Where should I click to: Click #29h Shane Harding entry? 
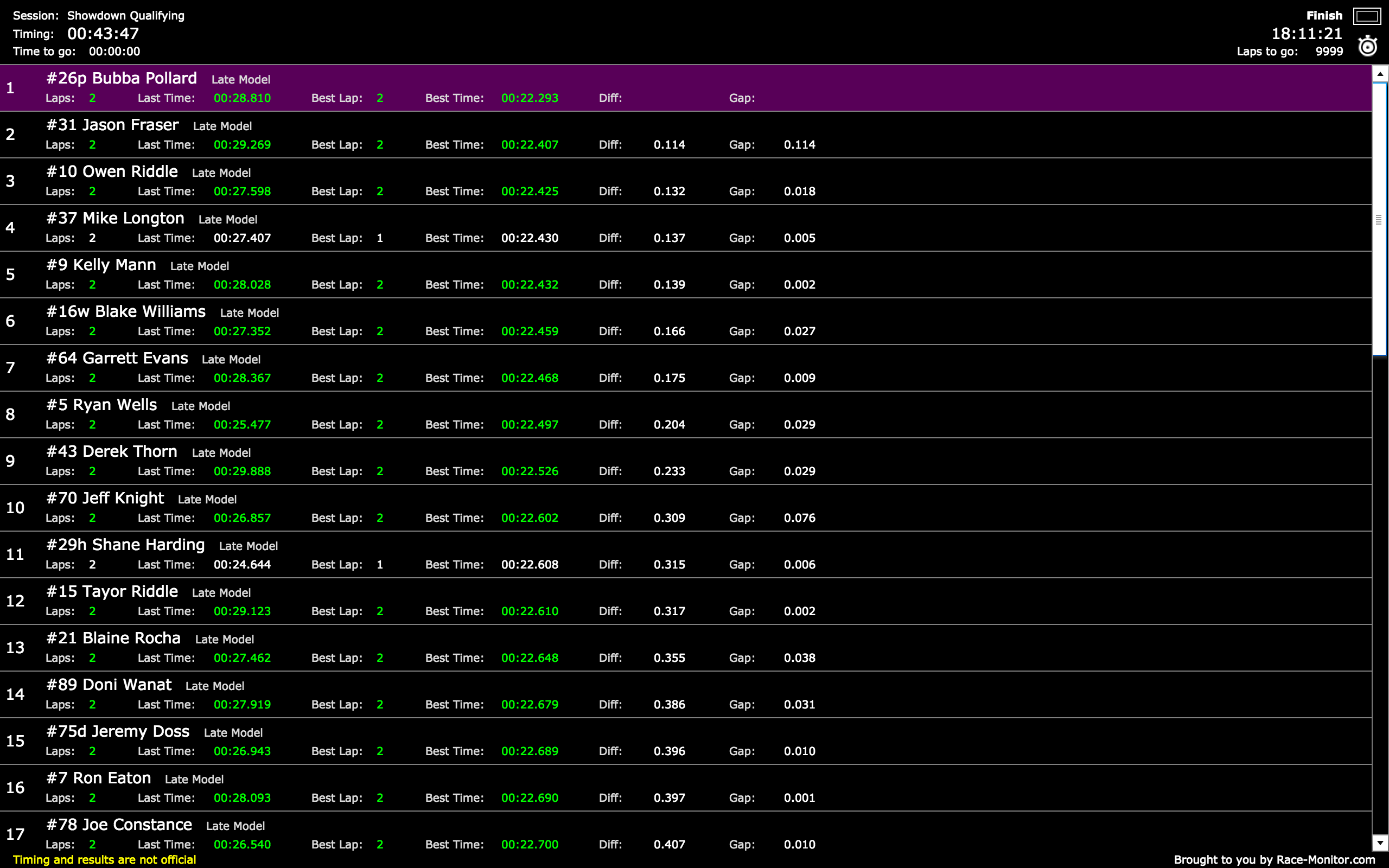point(125,545)
